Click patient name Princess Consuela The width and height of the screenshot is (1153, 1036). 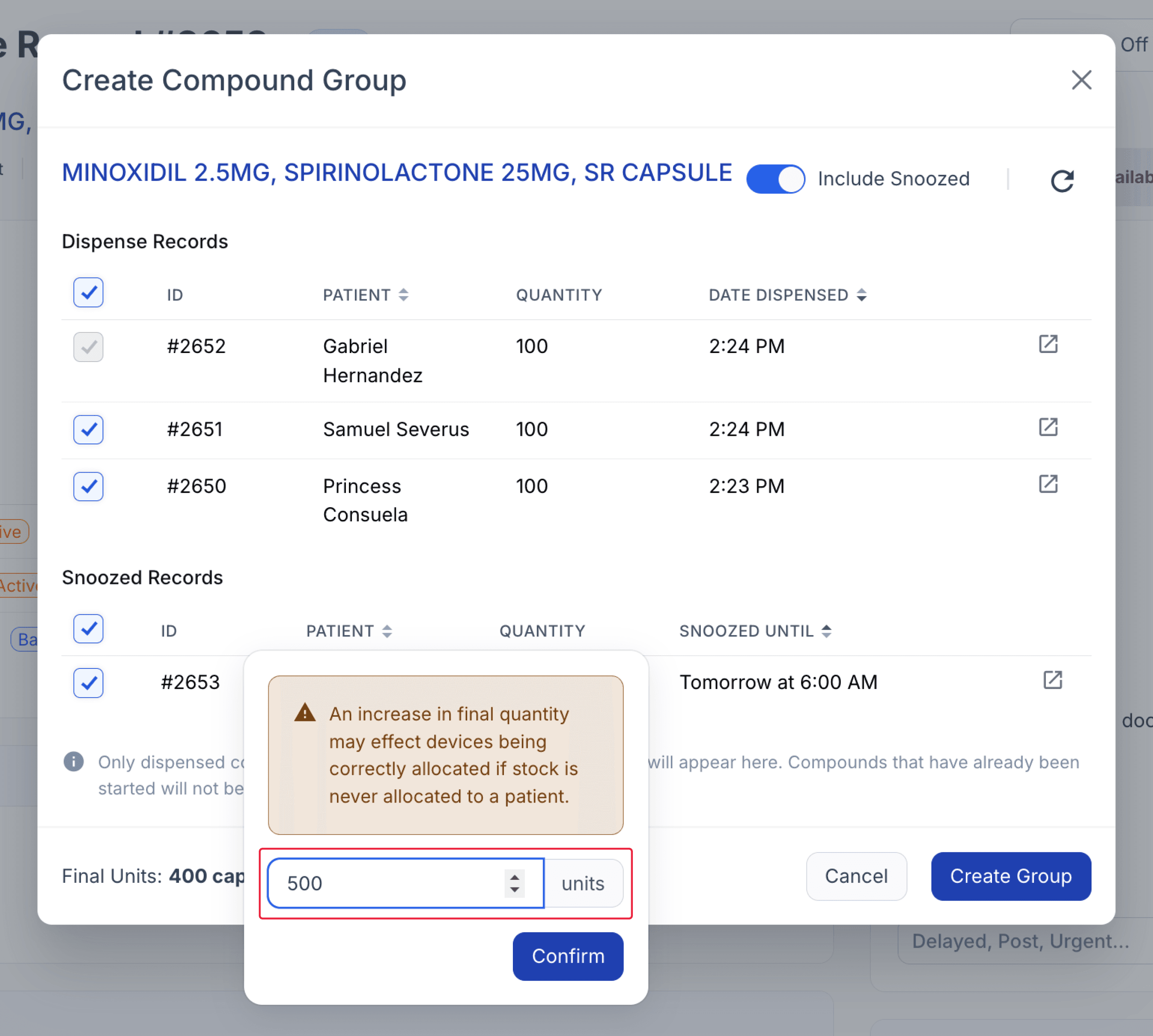coord(365,500)
